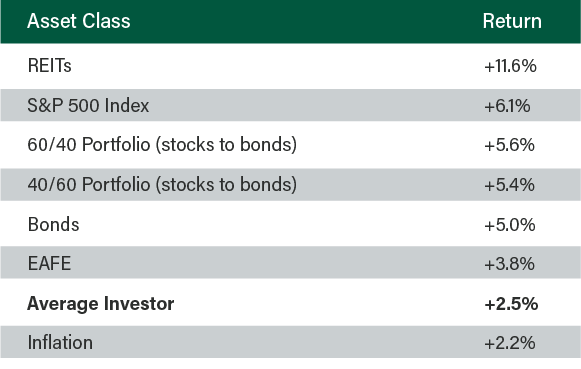Click the bold +2.5% return value
This screenshot has height=369, width=581.
click(511, 304)
